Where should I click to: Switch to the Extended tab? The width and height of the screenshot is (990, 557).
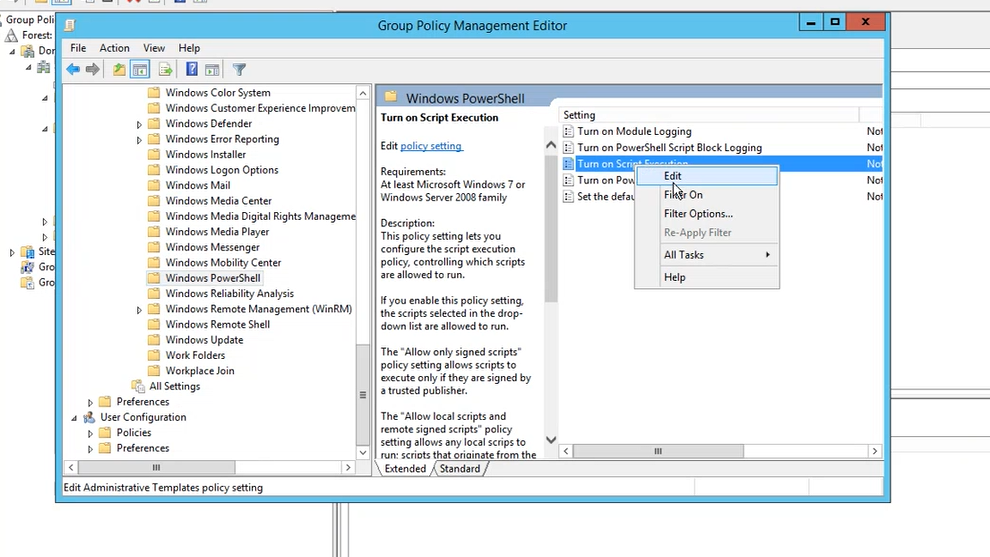coord(405,469)
